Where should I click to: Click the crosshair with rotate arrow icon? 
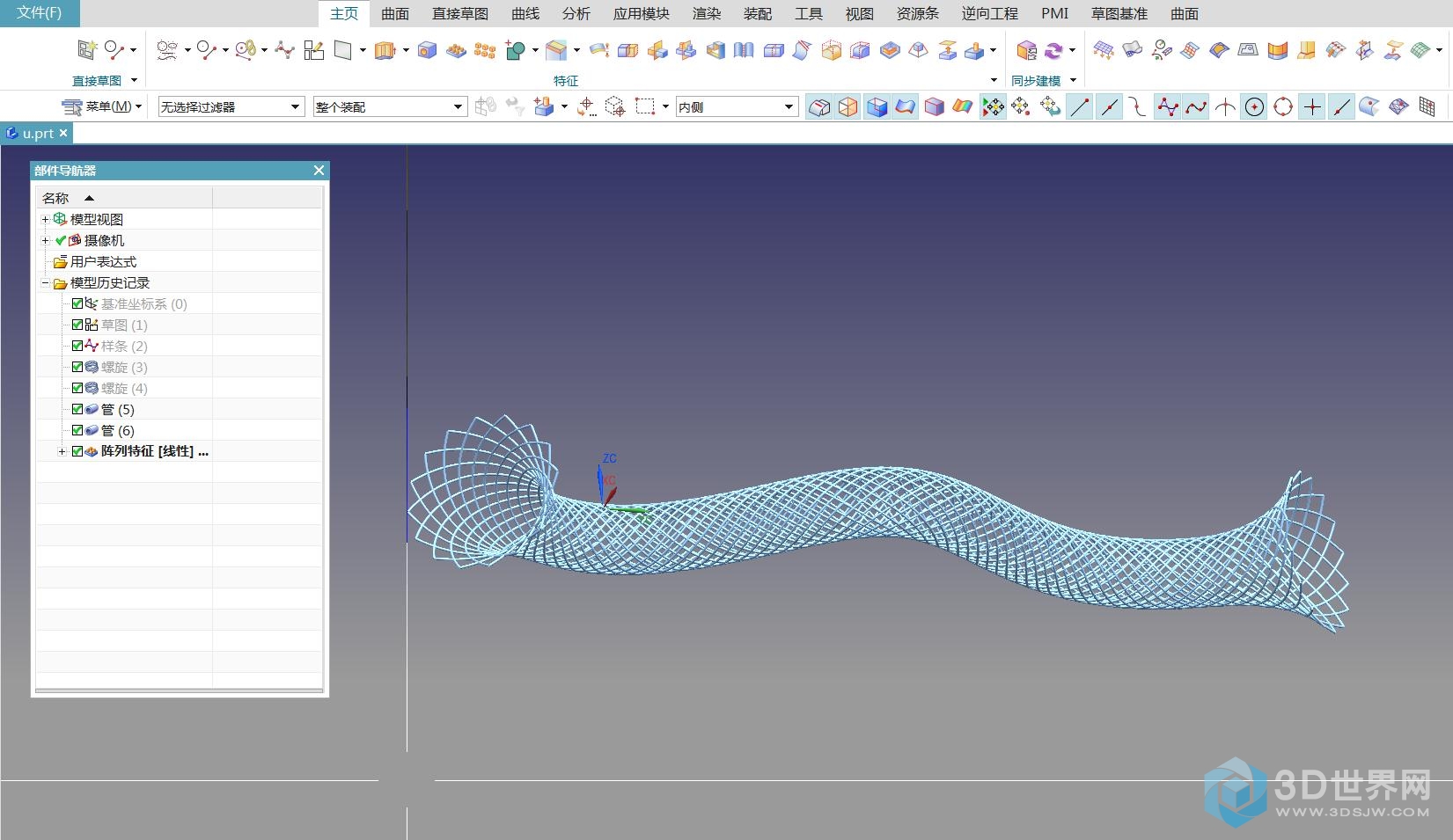click(586, 106)
